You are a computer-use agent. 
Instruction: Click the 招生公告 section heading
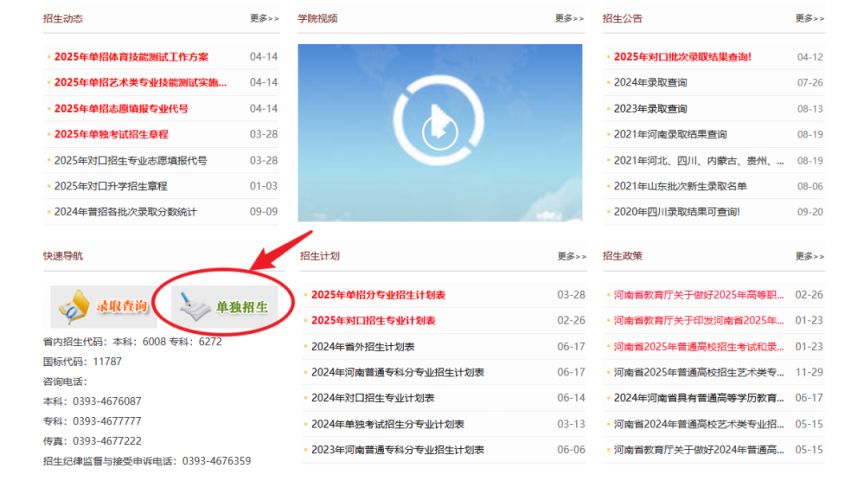tap(622, 18)
